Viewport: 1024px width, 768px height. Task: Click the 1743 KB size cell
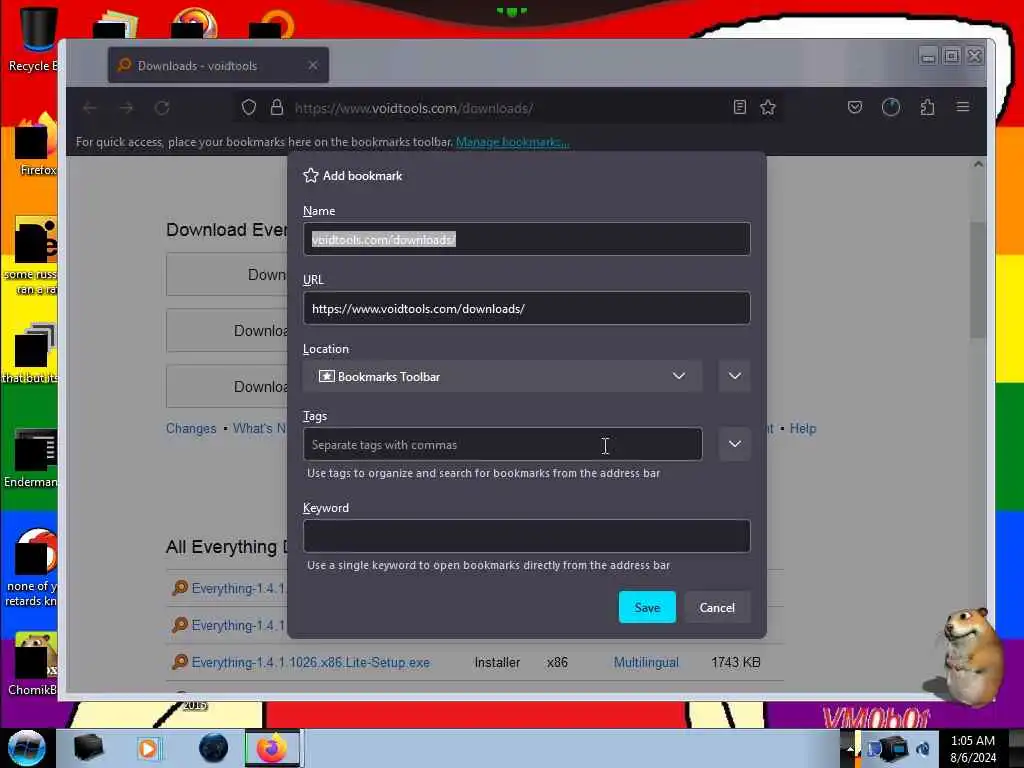click(x=735, y=662)
